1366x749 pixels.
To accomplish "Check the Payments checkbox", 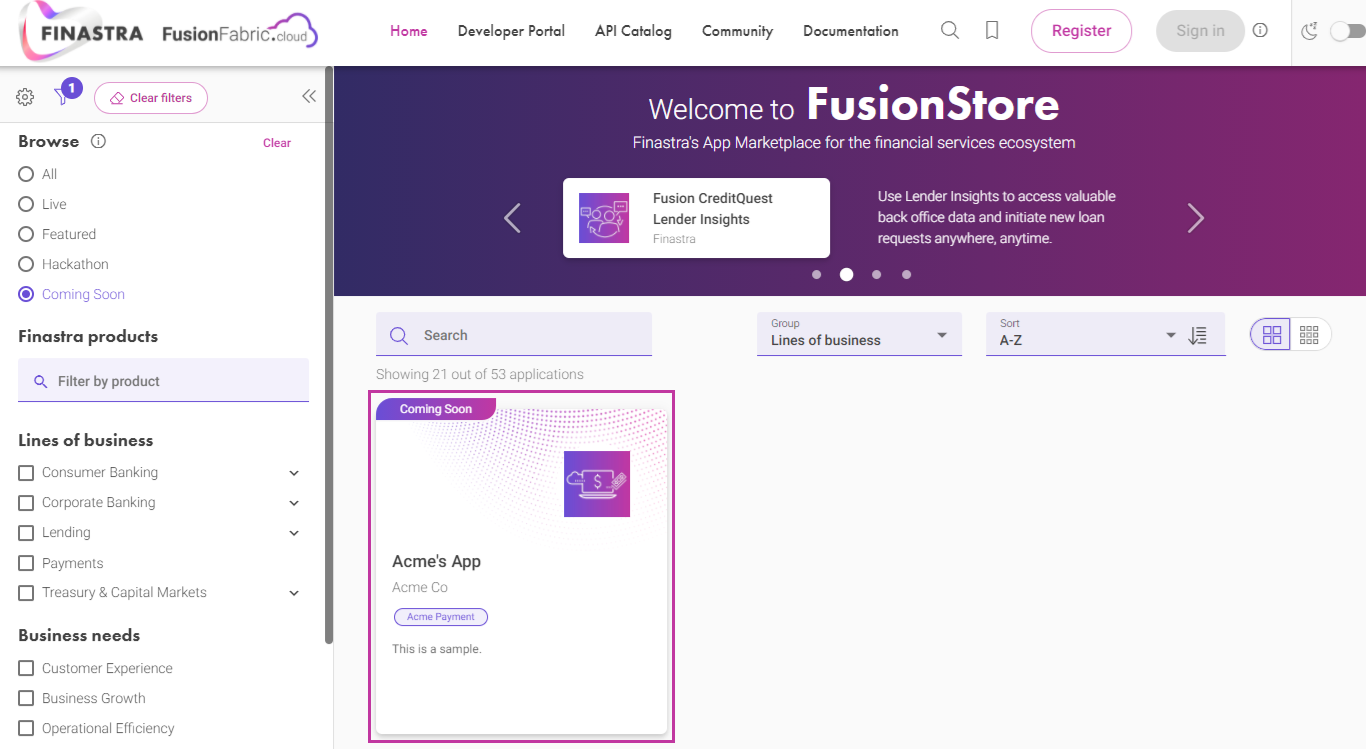I will pos(26,563).
